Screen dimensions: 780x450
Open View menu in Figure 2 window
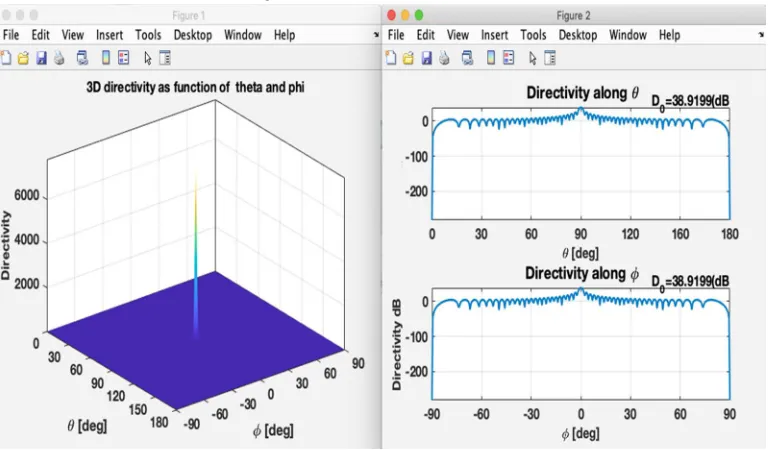click(x=458, y=35)
